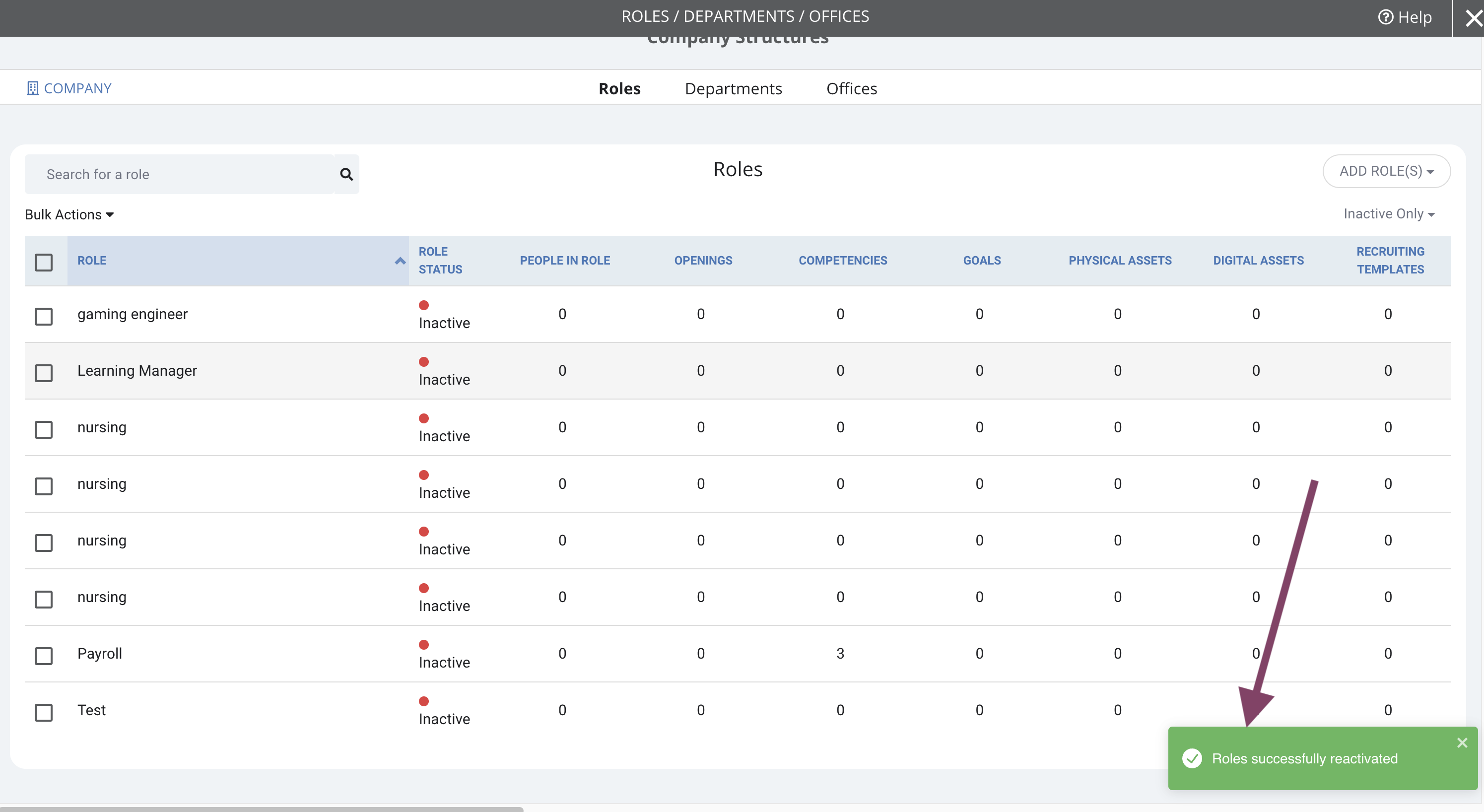Sort by OPENINGS column header

coord(703,260)
